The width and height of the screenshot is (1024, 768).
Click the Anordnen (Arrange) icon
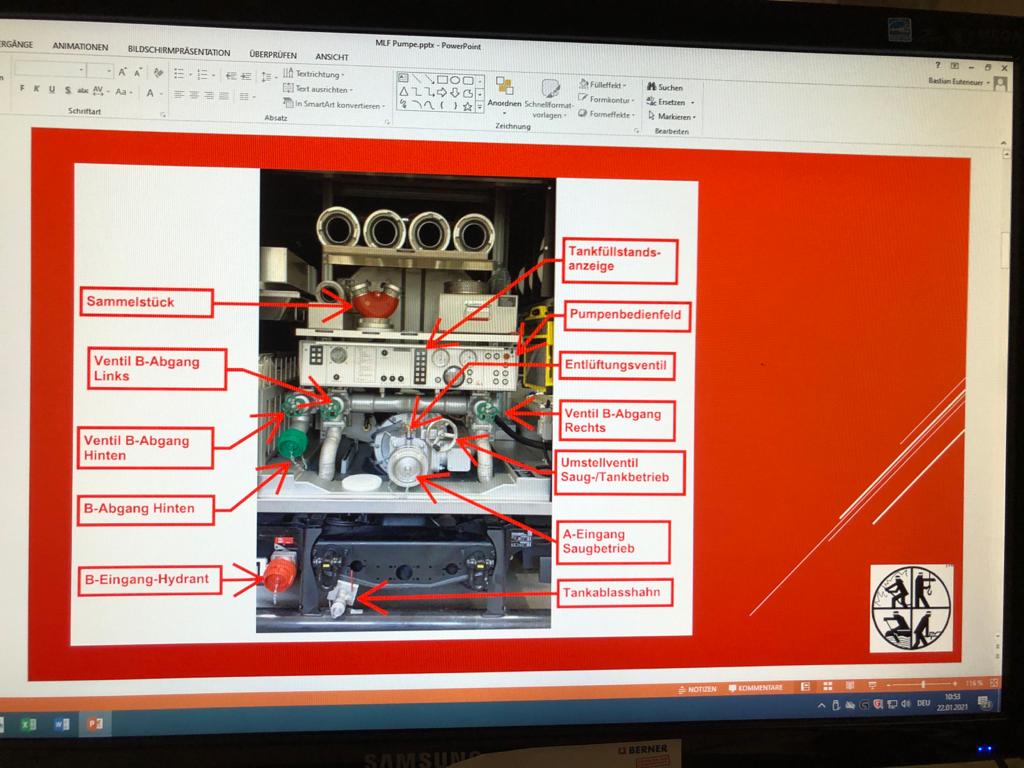pos(504,88)
